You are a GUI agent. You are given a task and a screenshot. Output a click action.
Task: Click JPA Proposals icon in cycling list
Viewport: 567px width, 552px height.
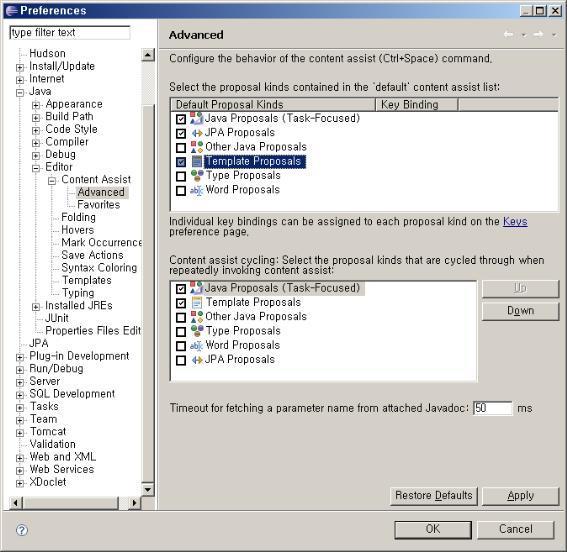[196, 360]
